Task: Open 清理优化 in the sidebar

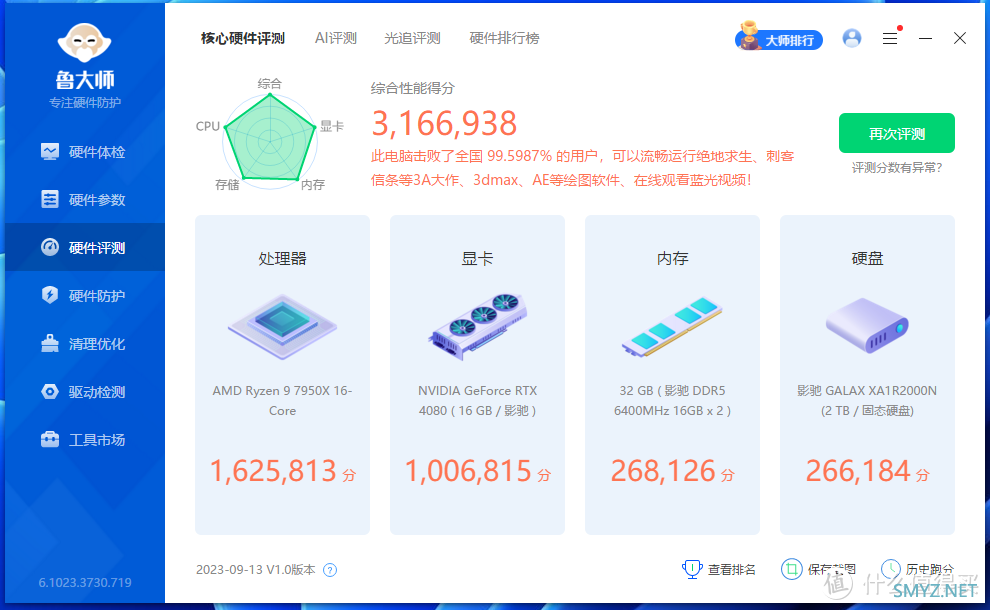Action: coord(85,344)
